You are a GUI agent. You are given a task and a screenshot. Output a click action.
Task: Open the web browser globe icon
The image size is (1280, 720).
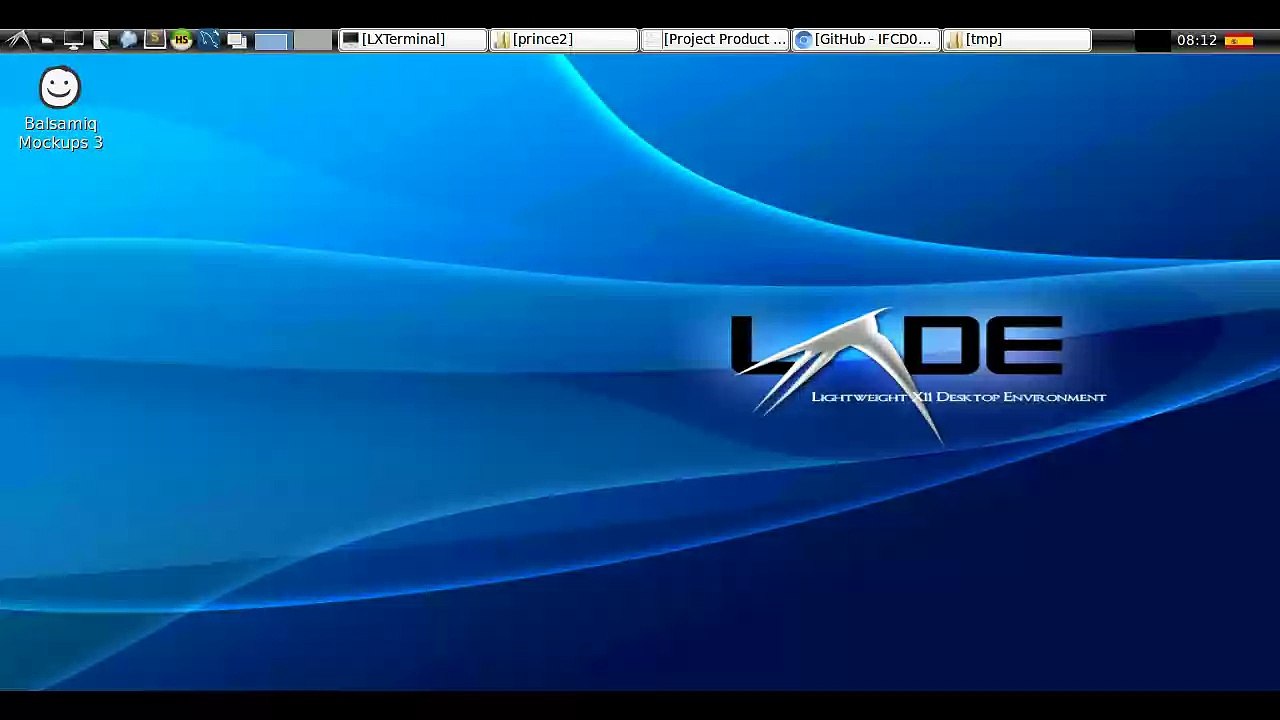(x=128, y=40)
